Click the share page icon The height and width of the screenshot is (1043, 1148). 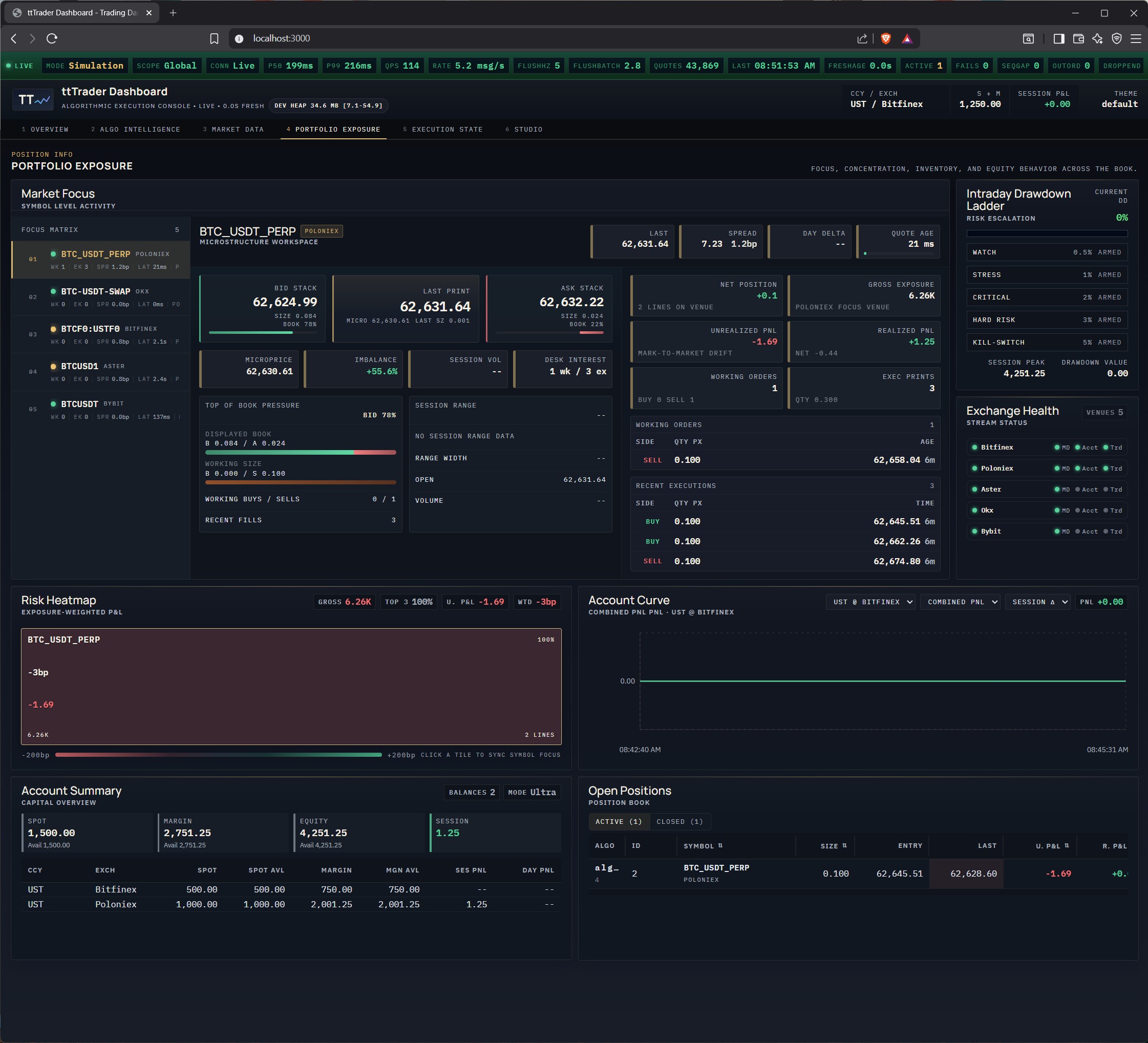[862, 38]
